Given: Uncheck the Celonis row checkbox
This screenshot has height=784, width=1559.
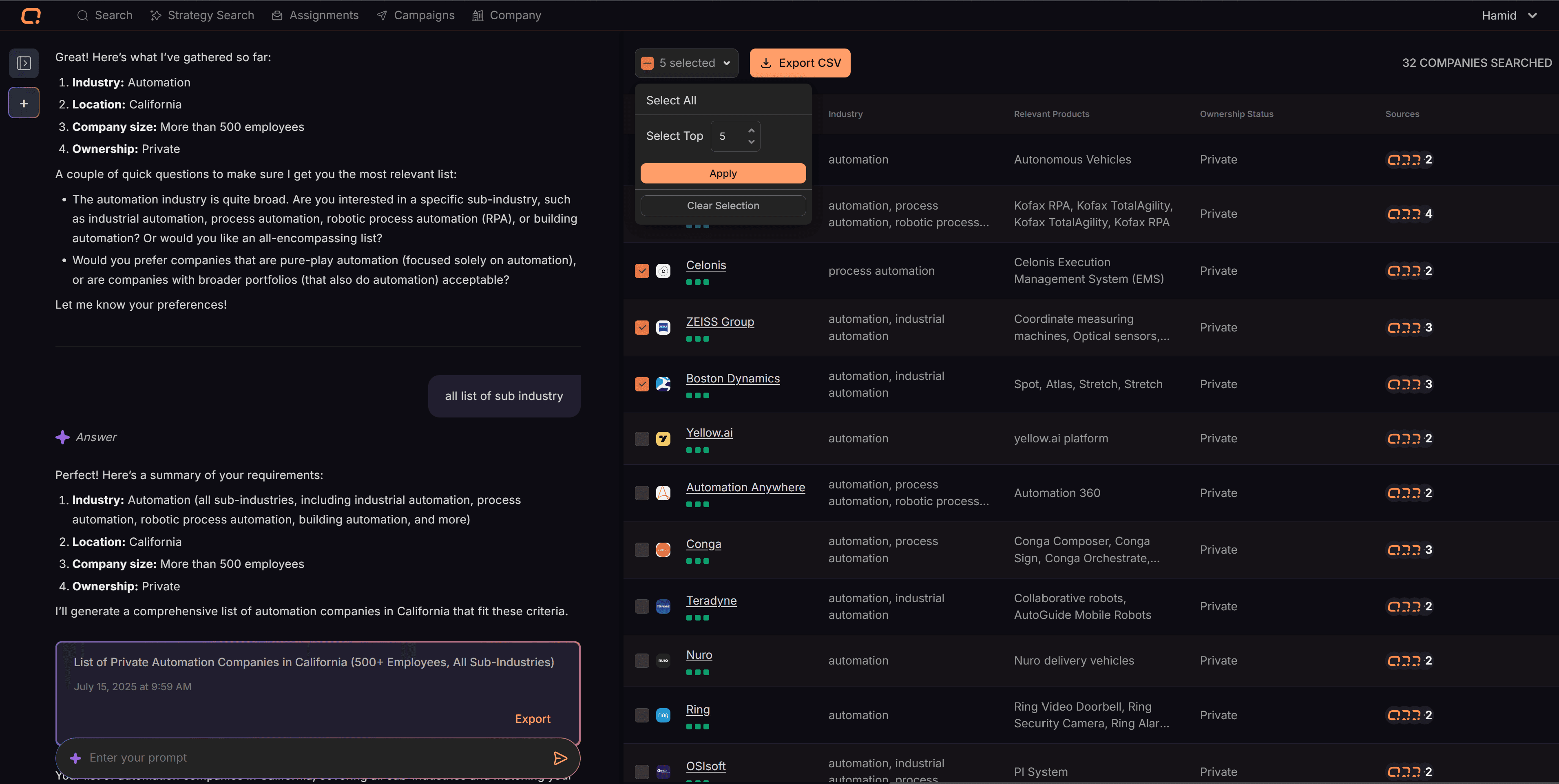Looking at the screenshot, I should 642,270.
